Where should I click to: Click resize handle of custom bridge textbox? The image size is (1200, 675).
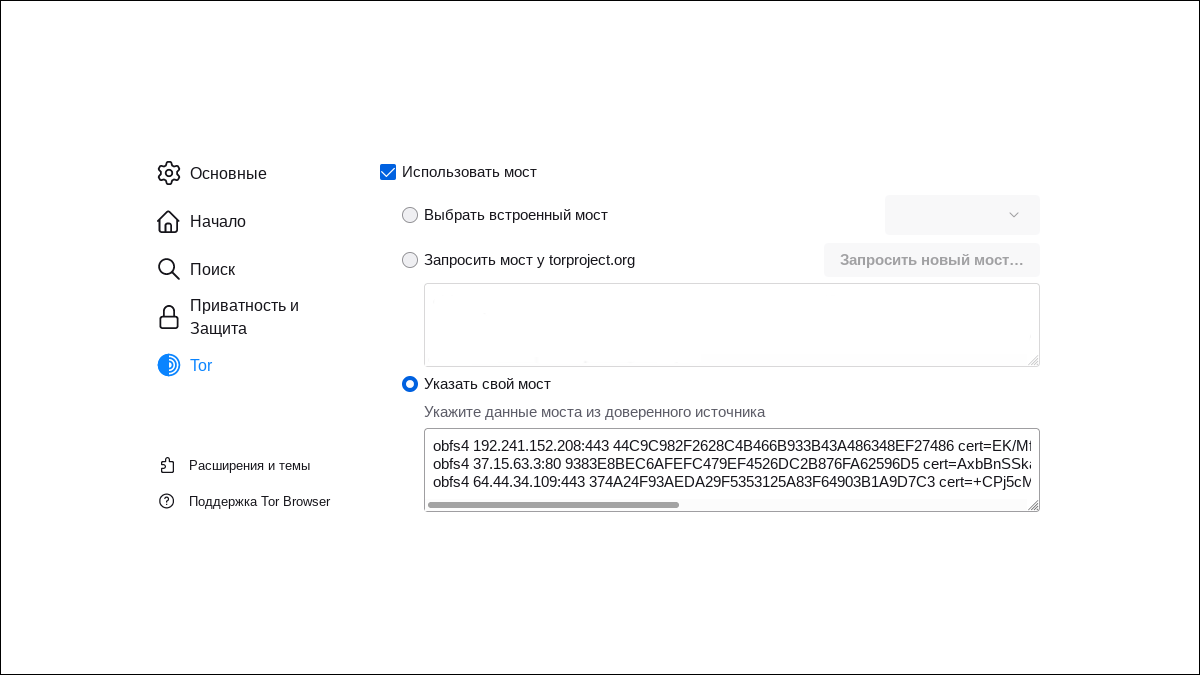tap(1033, 505)
